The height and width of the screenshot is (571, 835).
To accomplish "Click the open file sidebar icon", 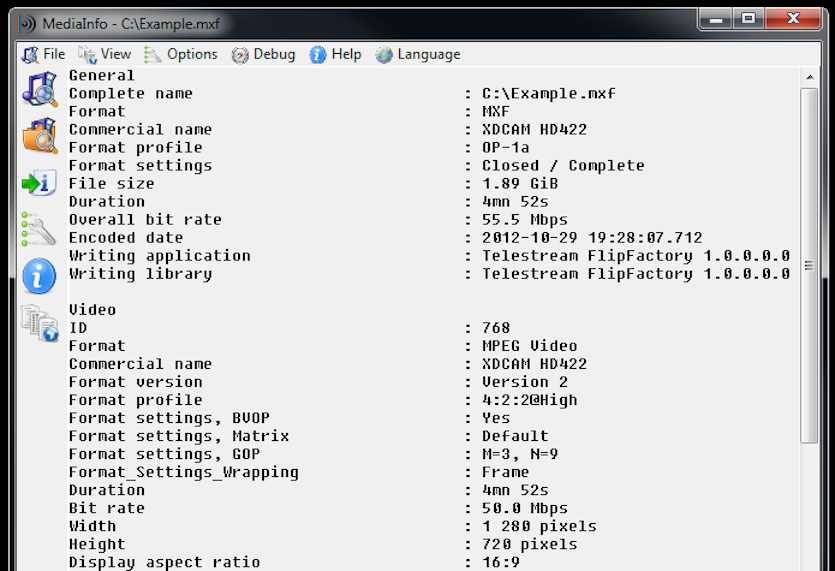I will 40,89.
